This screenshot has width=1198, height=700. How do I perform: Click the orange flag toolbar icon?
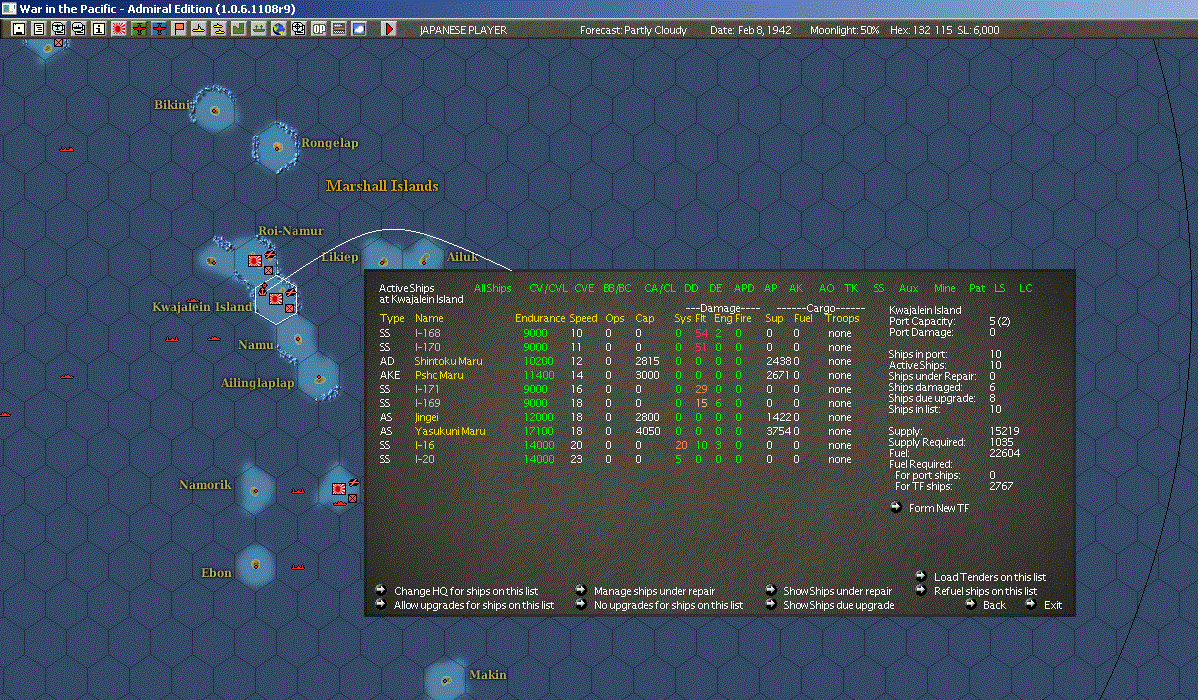(x=179, y=29)
